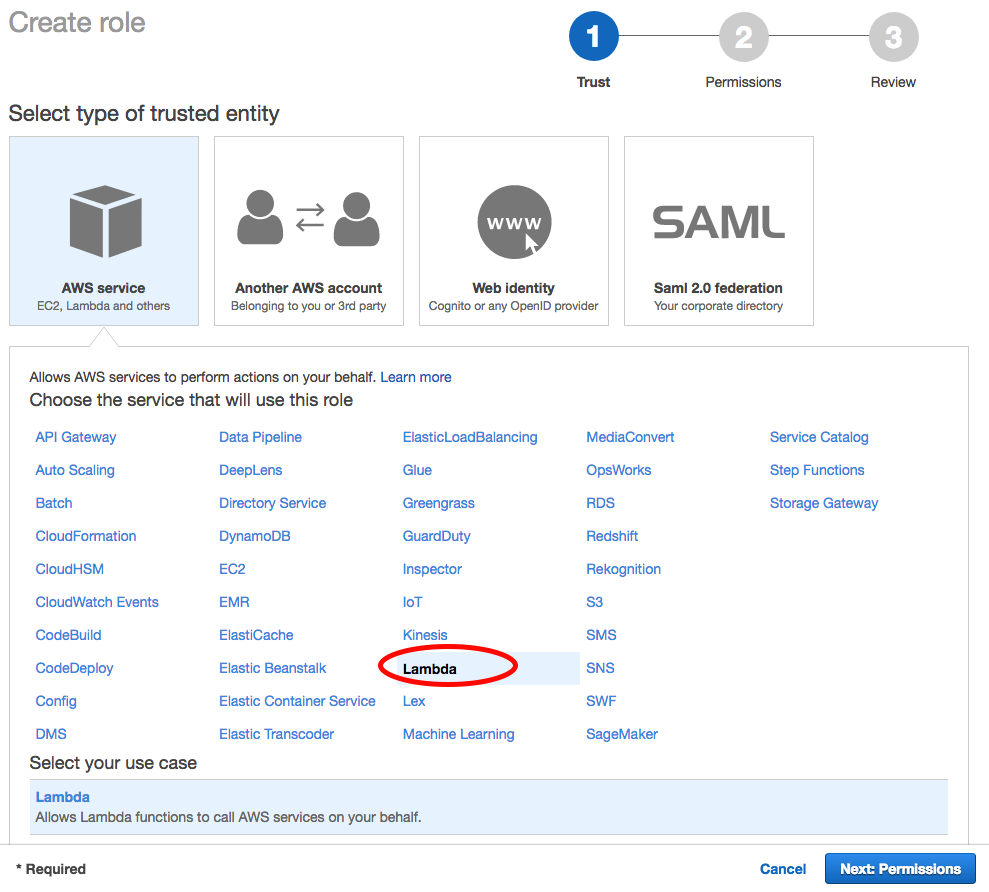The height and width of the screenshot is (892, 989).
Task: Select the Config service
Action: pos(56,701)
